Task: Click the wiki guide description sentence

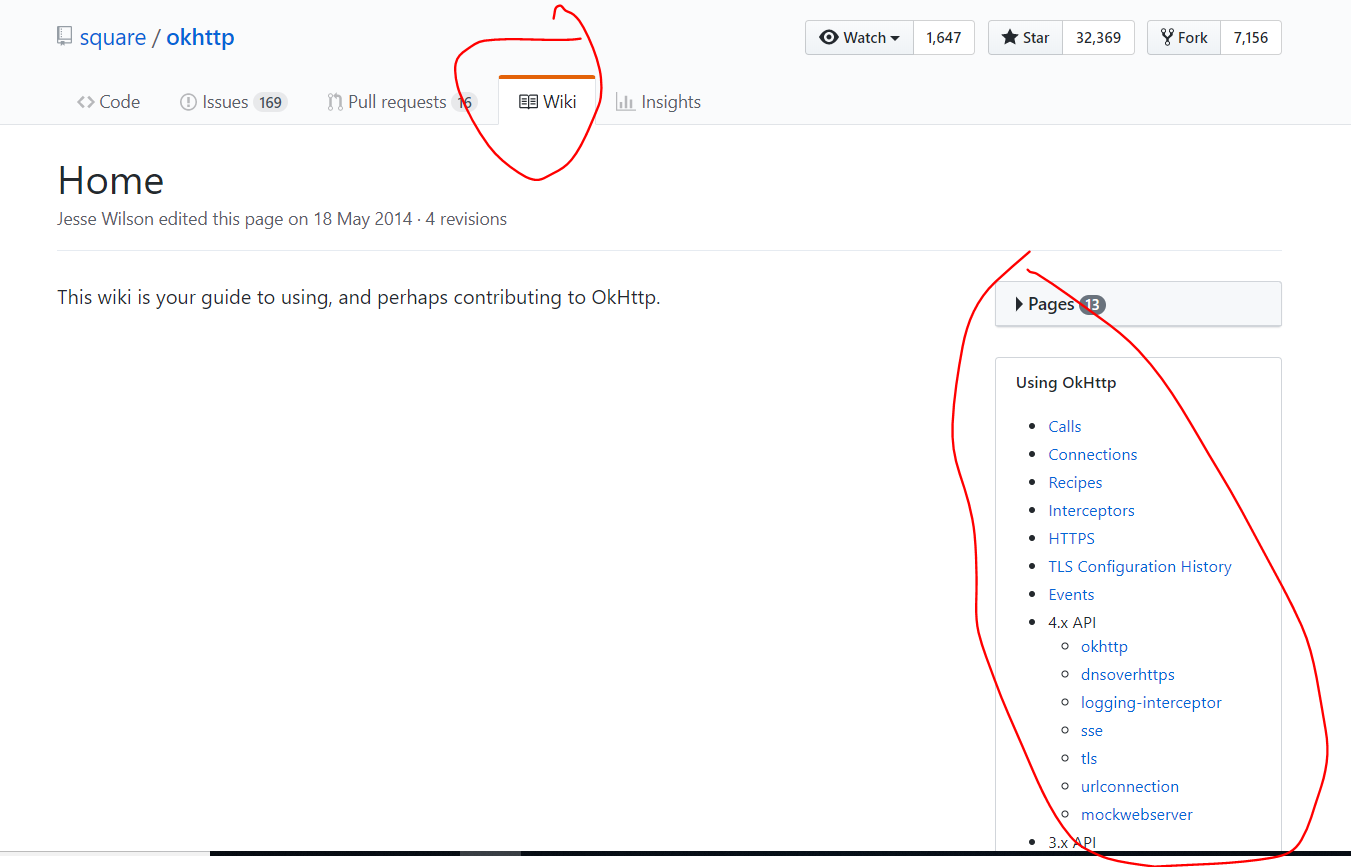Action: pyautogui.click(x=359, y=297)
